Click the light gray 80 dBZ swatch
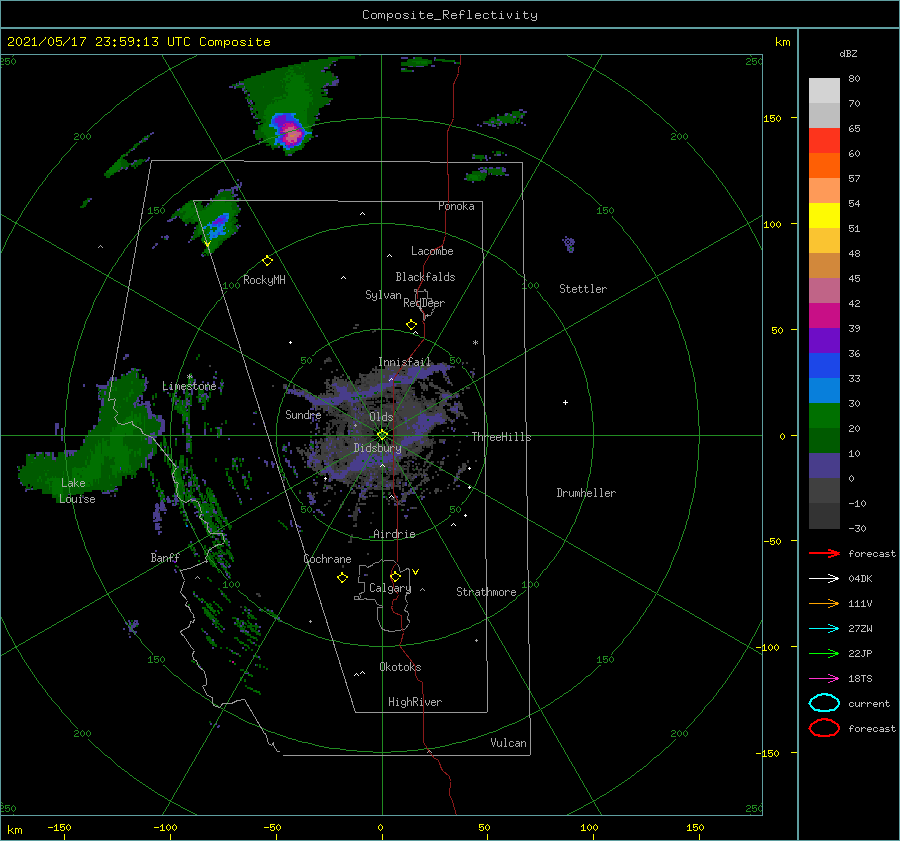This screenshot has height=841, width=900. 824,90
